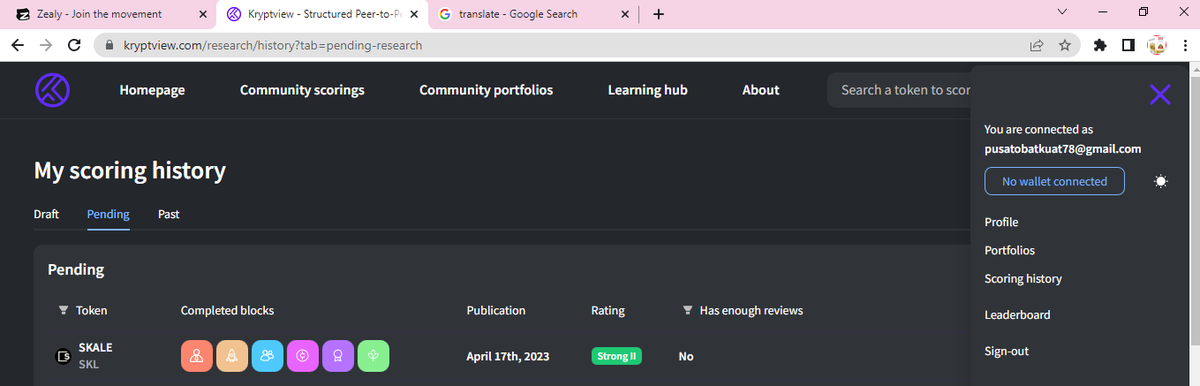Image resolution: width=1200 pixels, height=386 pixels.
Task: Open the browser extensions puzzle icon
Action: tap(1101, 45)
